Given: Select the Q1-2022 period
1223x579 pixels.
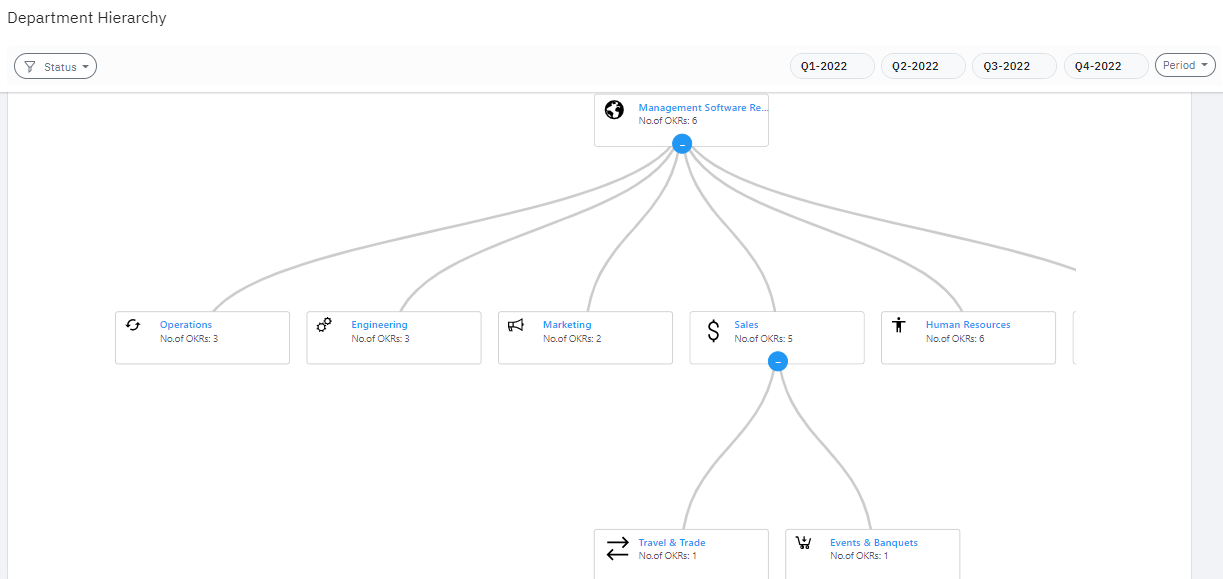Looking at the screenshot, I should point(832,65).
